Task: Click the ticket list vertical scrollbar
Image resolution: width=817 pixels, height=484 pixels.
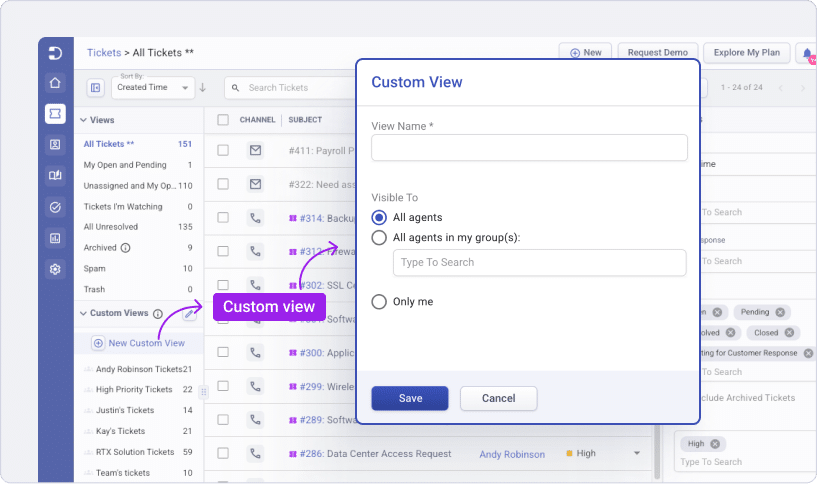Action: [657, 451]
